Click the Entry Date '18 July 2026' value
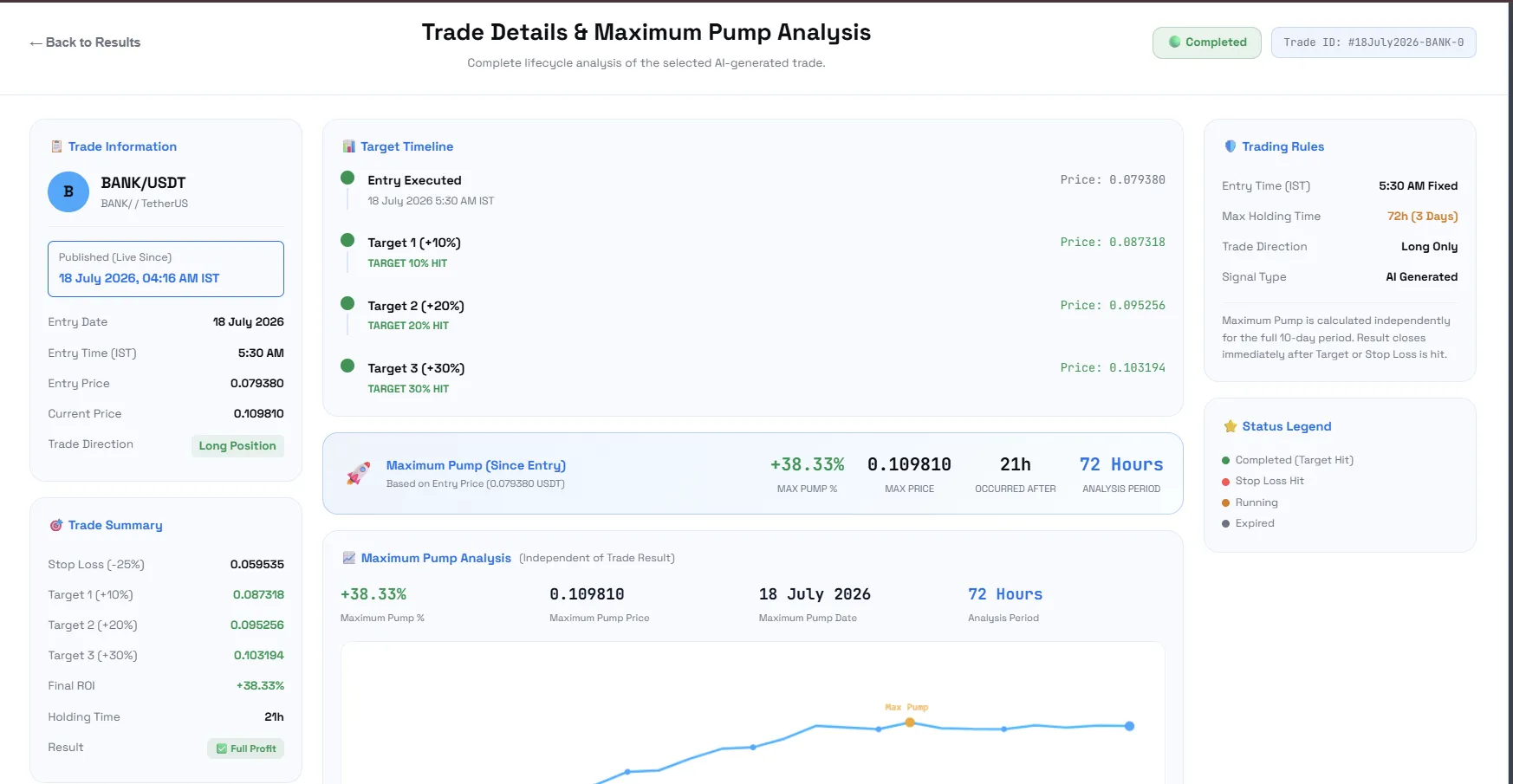Image resolution: width=1513 pixels, height=784 pixels. 249,321
